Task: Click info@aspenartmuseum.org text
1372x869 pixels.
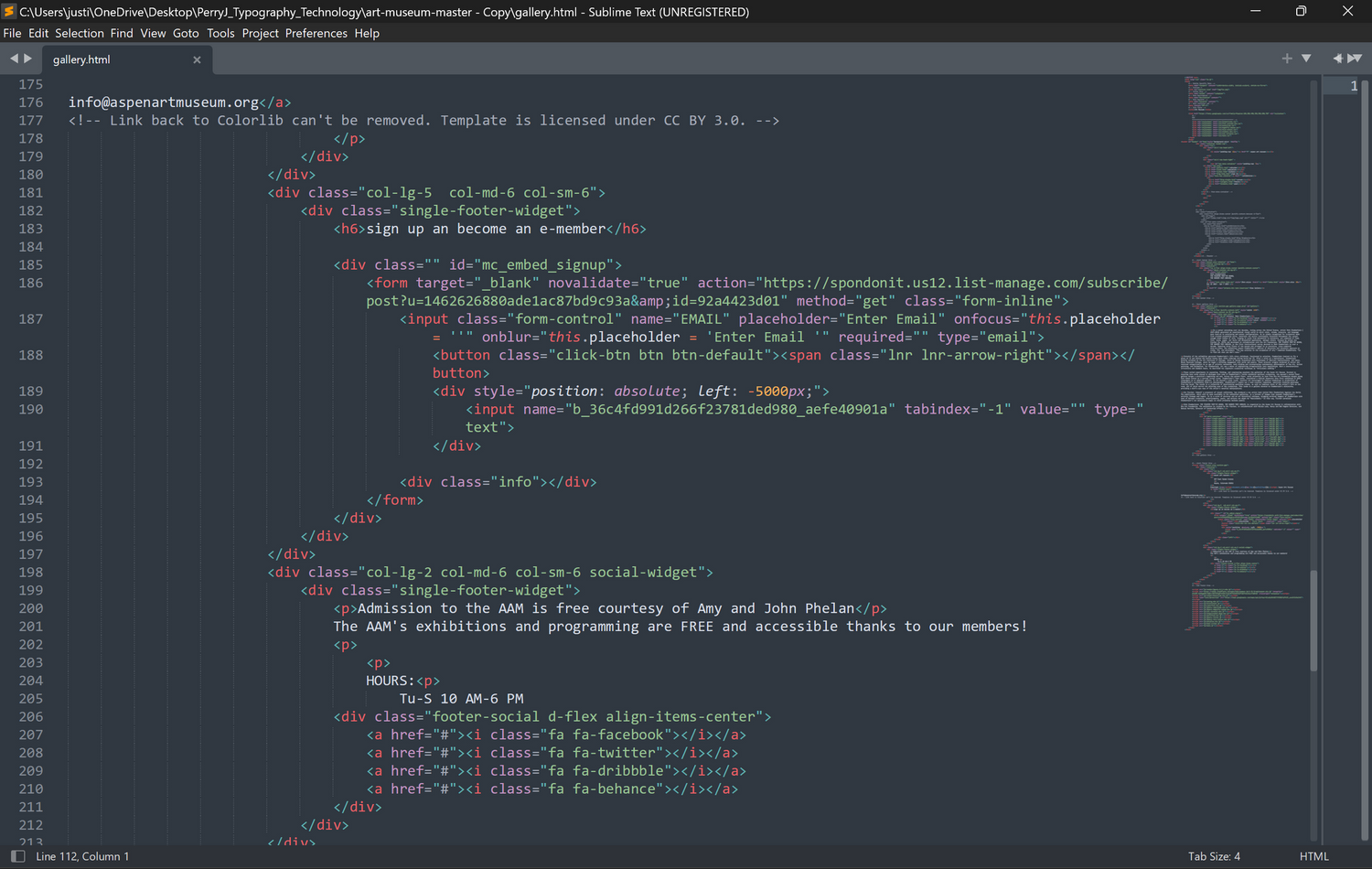Action: [x=164, y=102]
